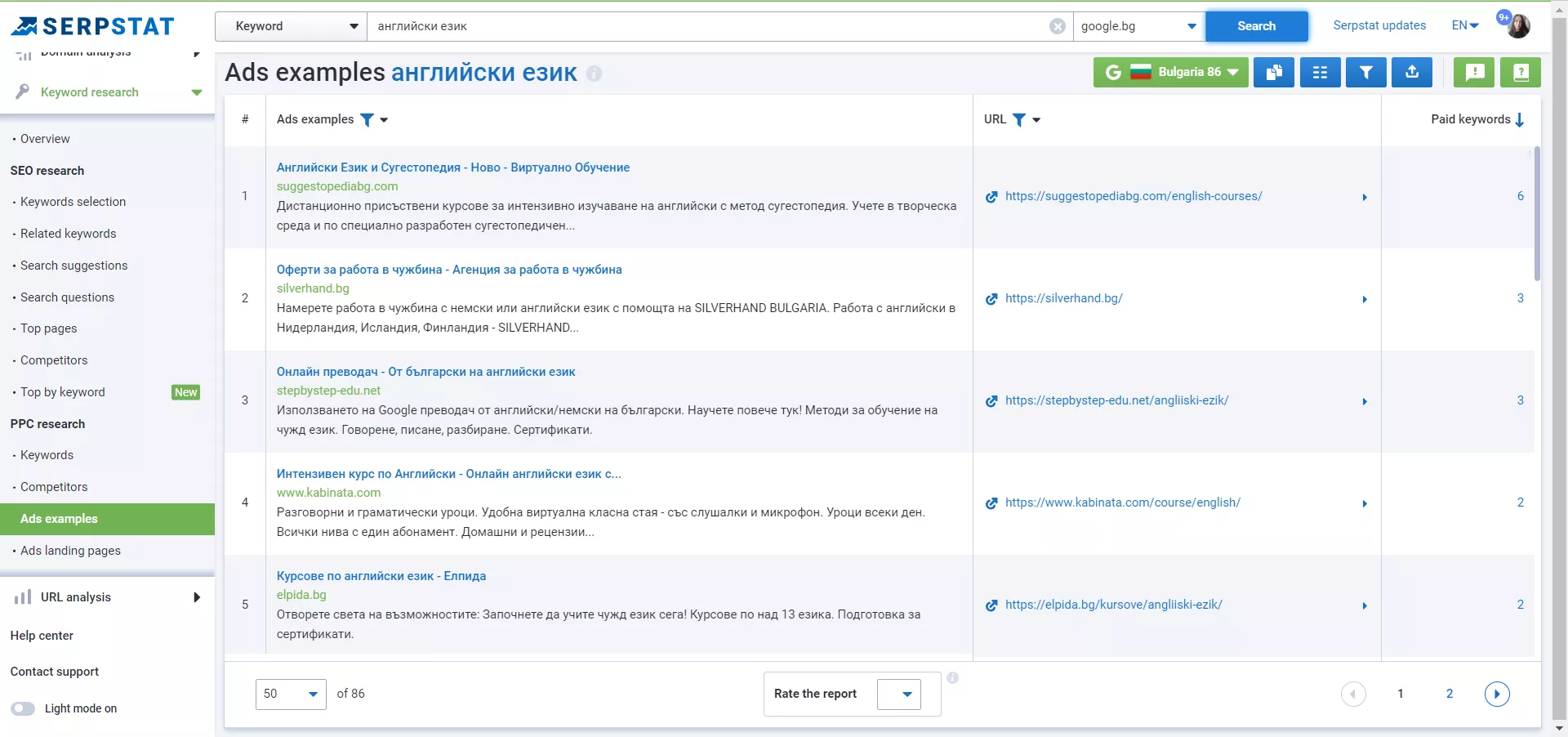Expand the elpida.bg URL row arrow
This screenshot has width=1568, height=737.
pyautogui.click(x=1365, y=606)
